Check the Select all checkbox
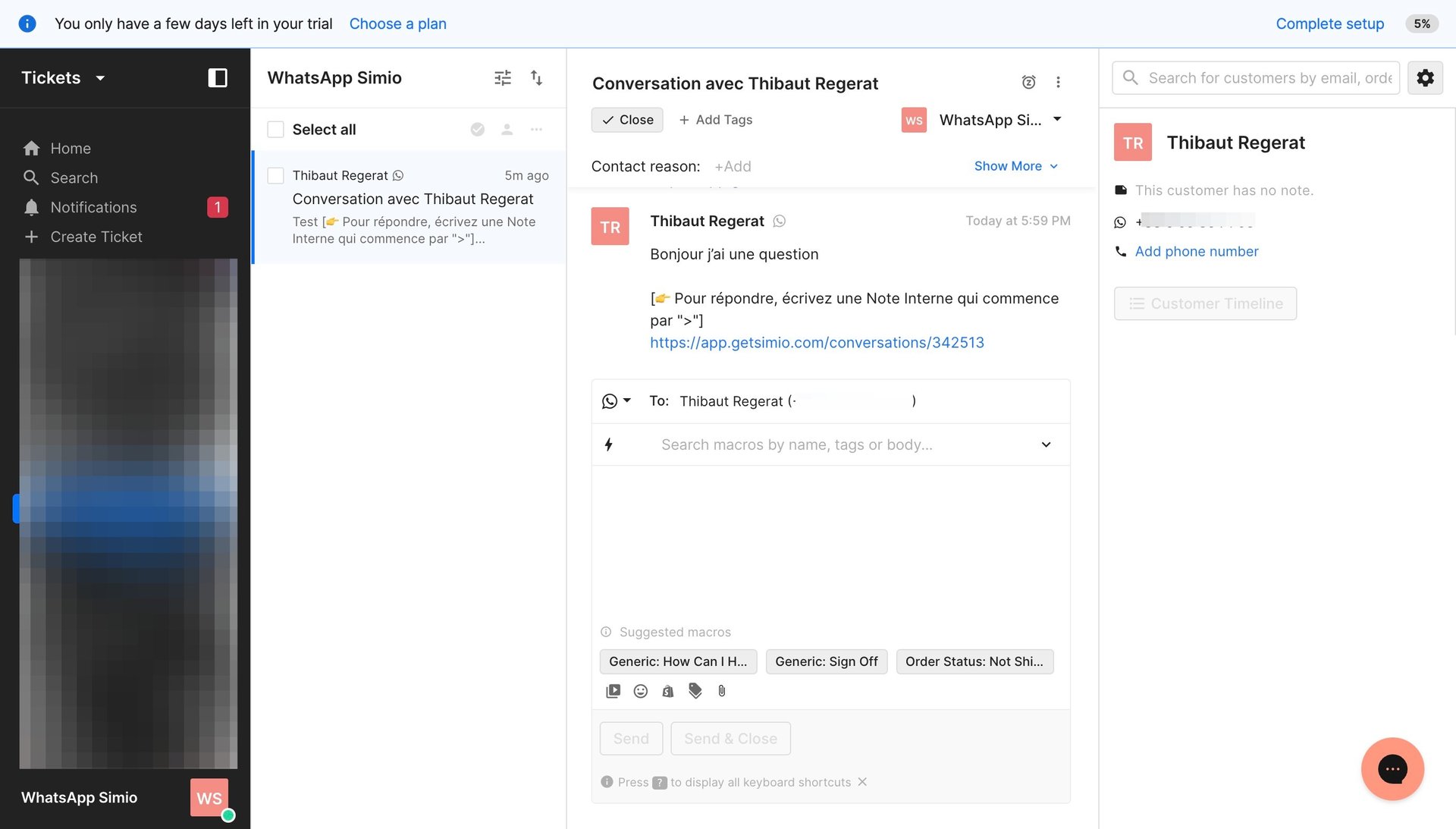This screenshot has width=1456, height=829. pos(276,130)
